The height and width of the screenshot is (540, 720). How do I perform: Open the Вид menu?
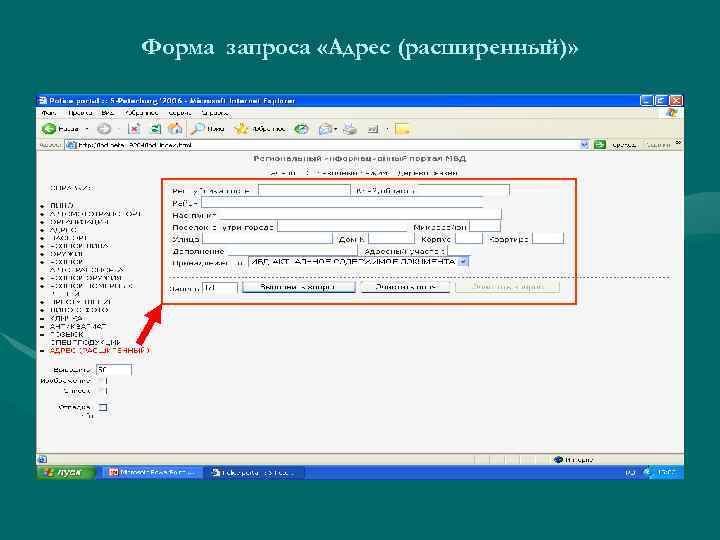[107, 113]
